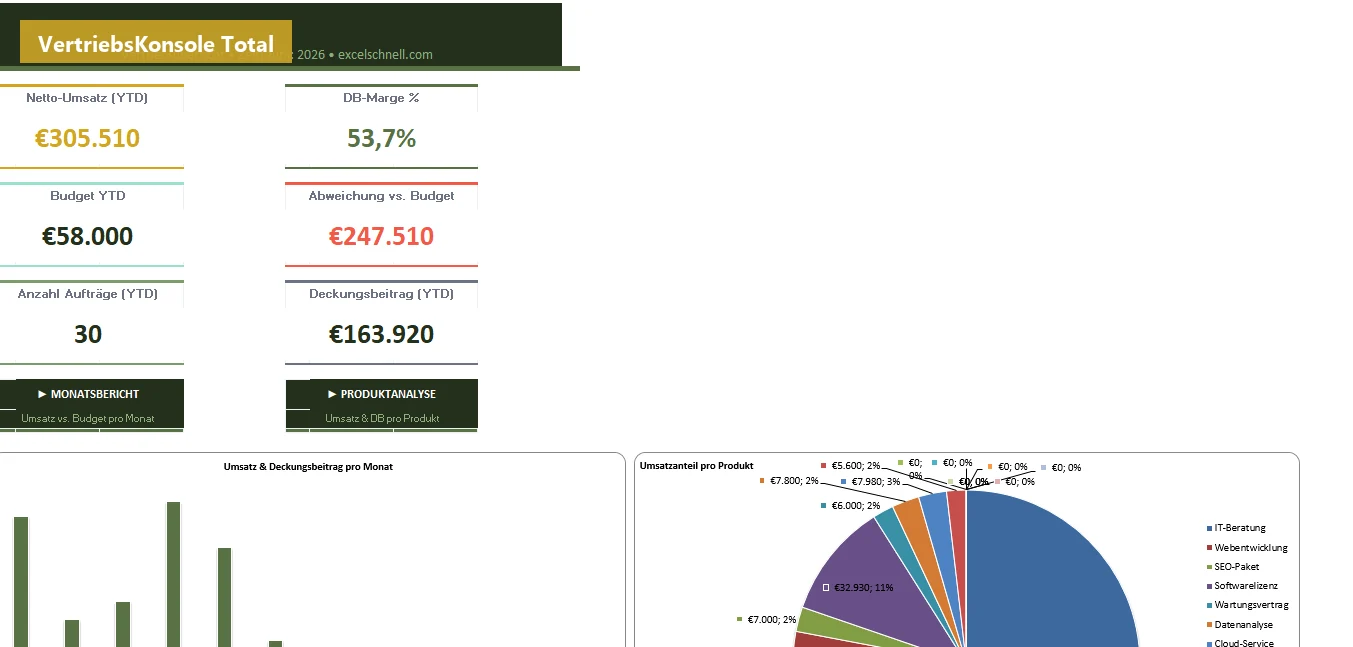The width and height of the screenshot is (1353, 647).
Task: Click the €58.000 budget value
Action: (88, 237)
